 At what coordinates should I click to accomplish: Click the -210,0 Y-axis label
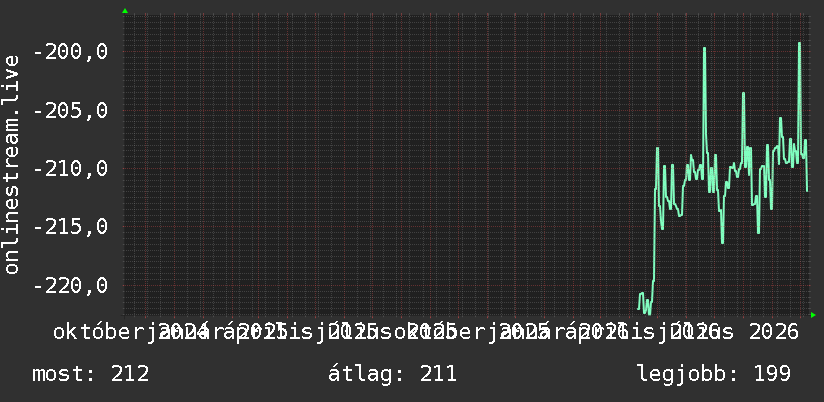coord(71,169)
